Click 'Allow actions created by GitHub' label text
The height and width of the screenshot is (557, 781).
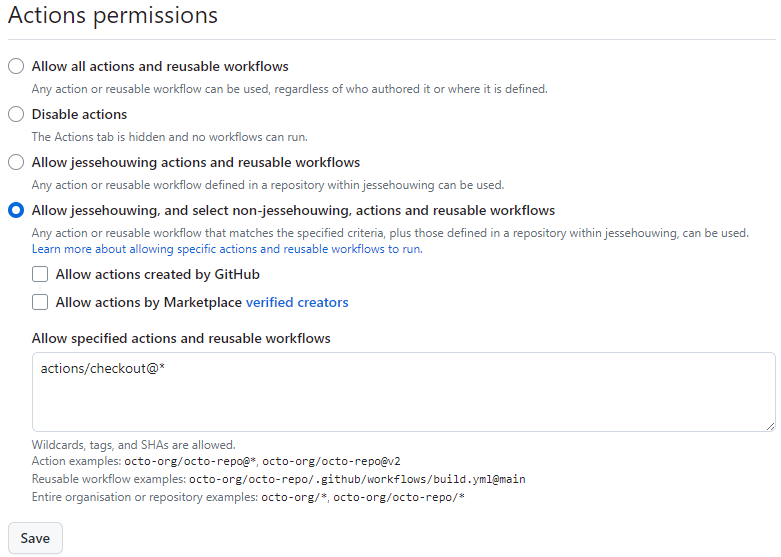tap(158, 274)
